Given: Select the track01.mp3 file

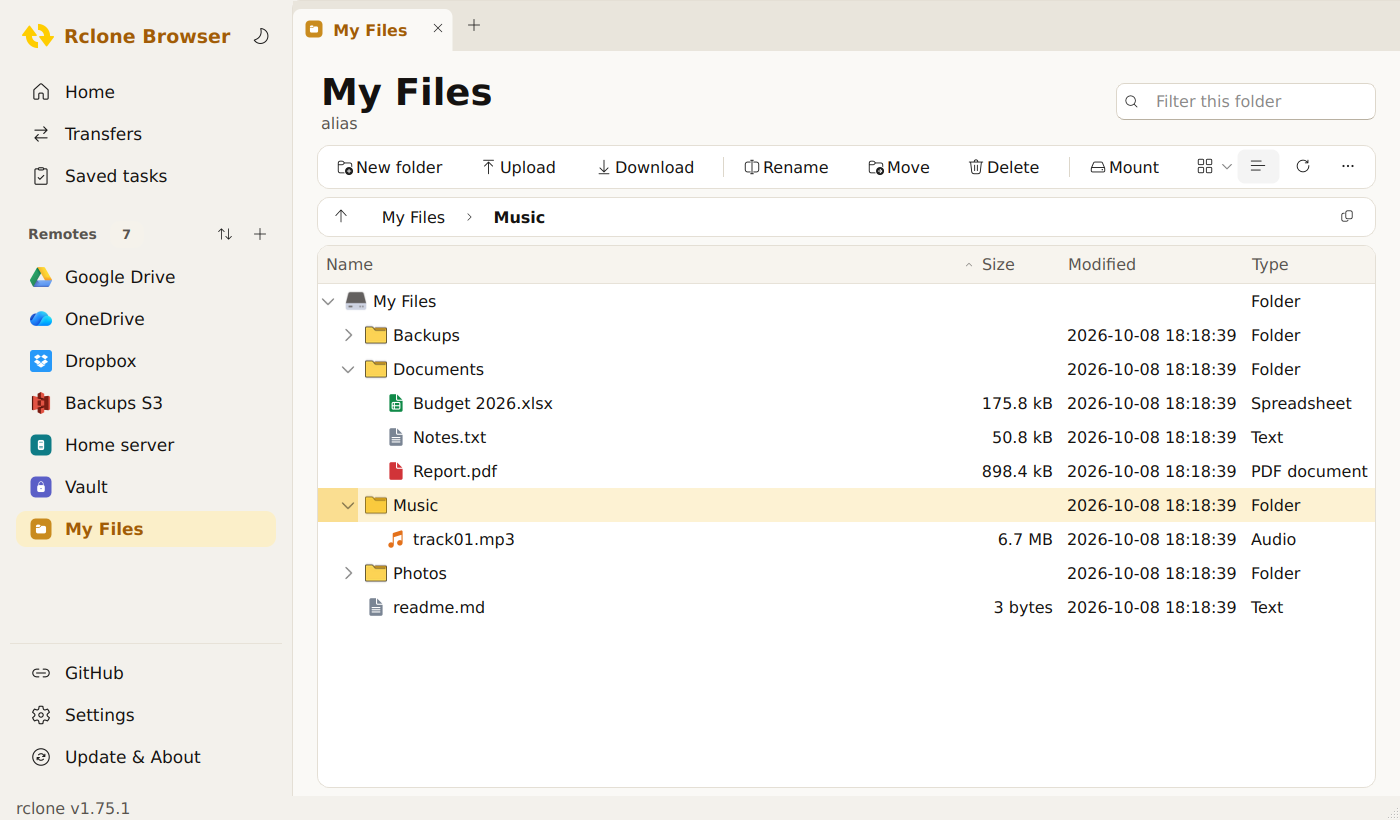Looking at the screenshot, I should 846,539.
